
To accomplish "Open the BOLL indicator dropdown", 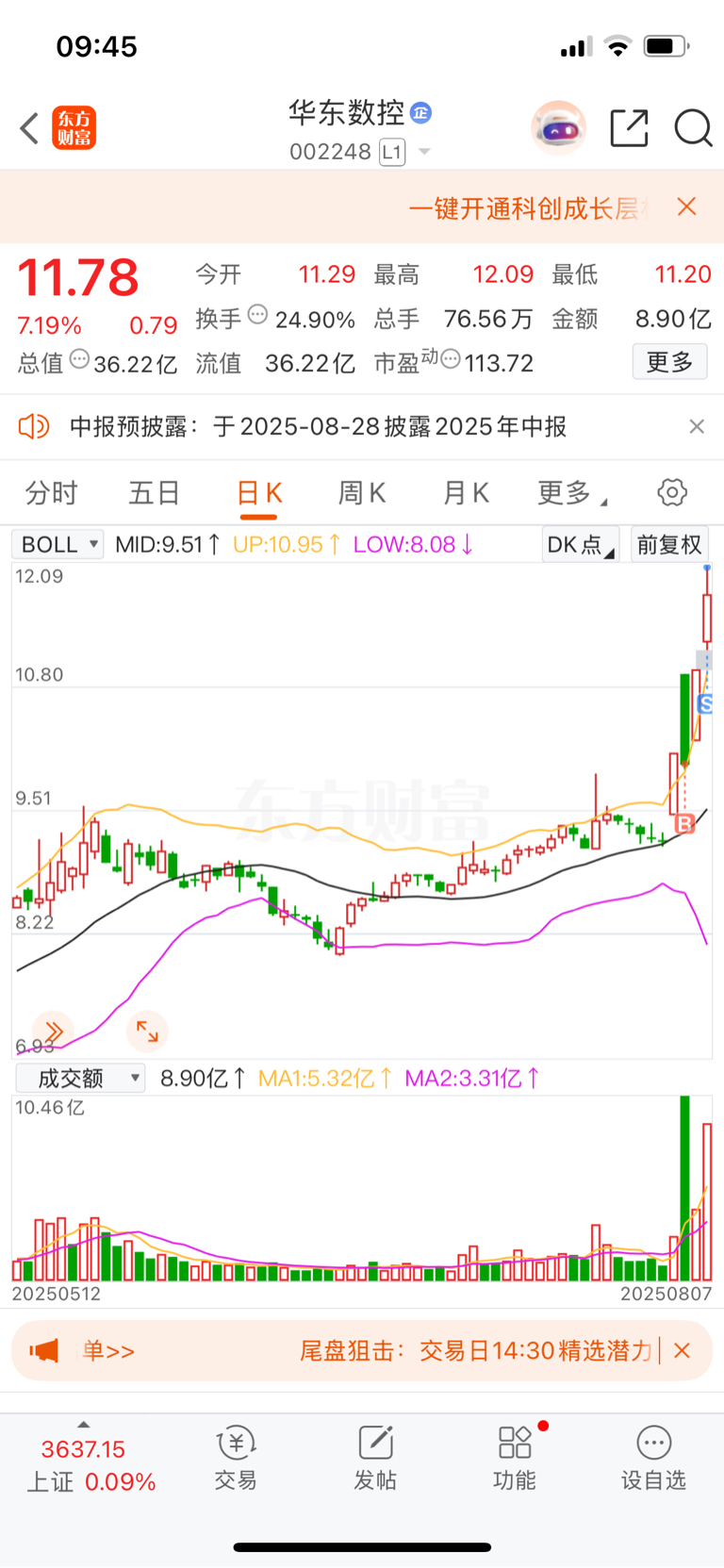I will [x=57, y=544].
